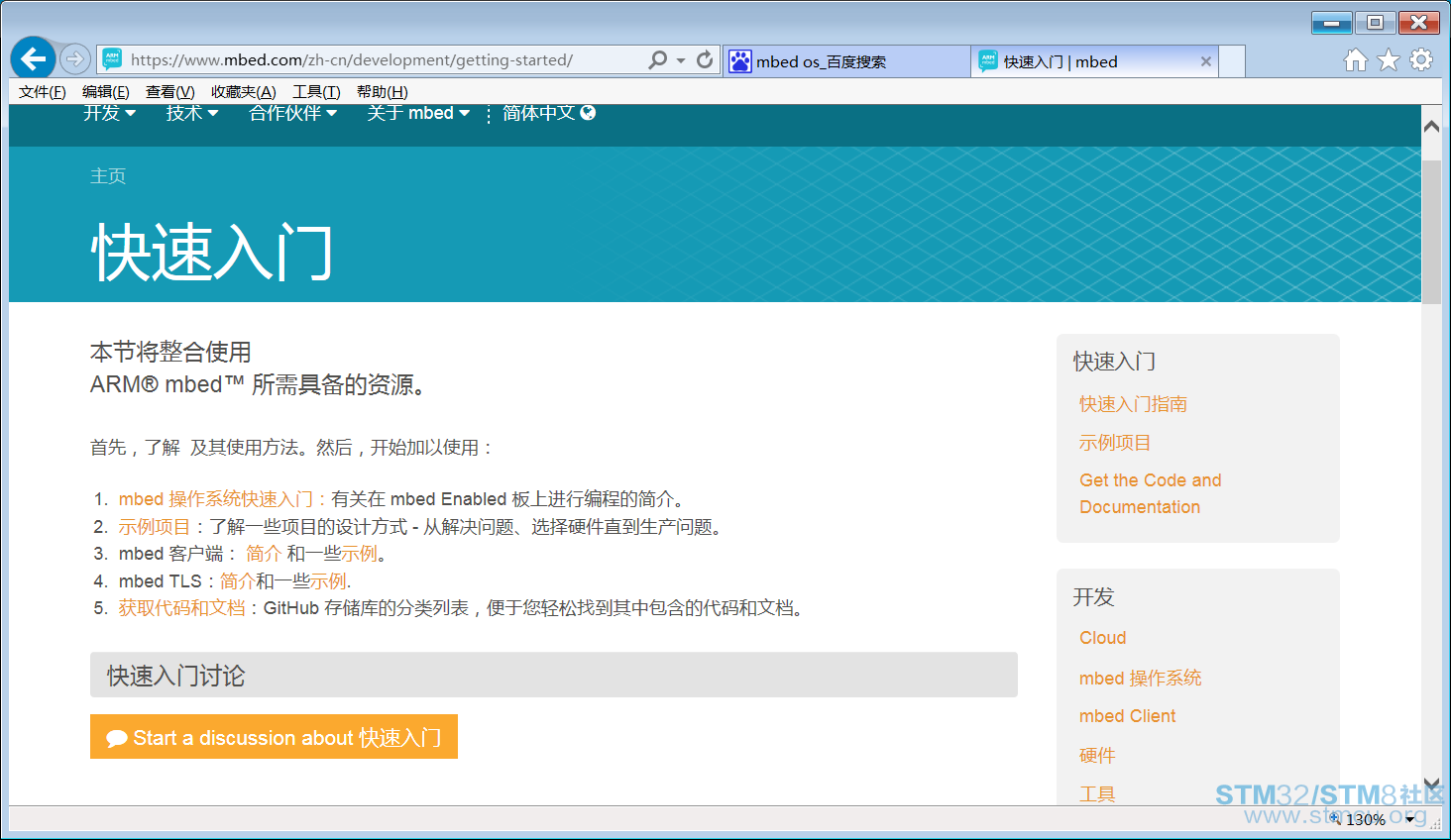Open the 示例 link for mbed TLS

click(328, 581)
